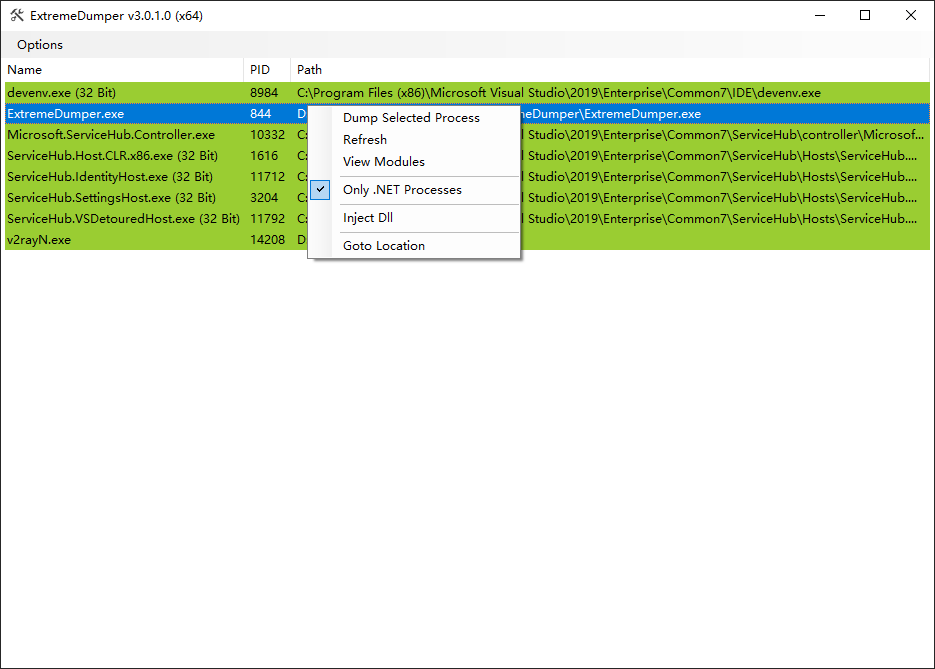Click path ending ExtremeDumper\ExtremeDumper.exe
935x669 pixels.
tap(611, 114)
